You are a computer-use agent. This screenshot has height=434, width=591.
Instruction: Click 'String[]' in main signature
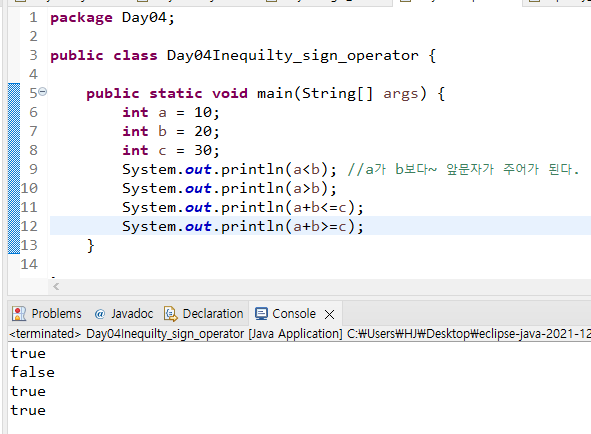(x=337, y=93)
